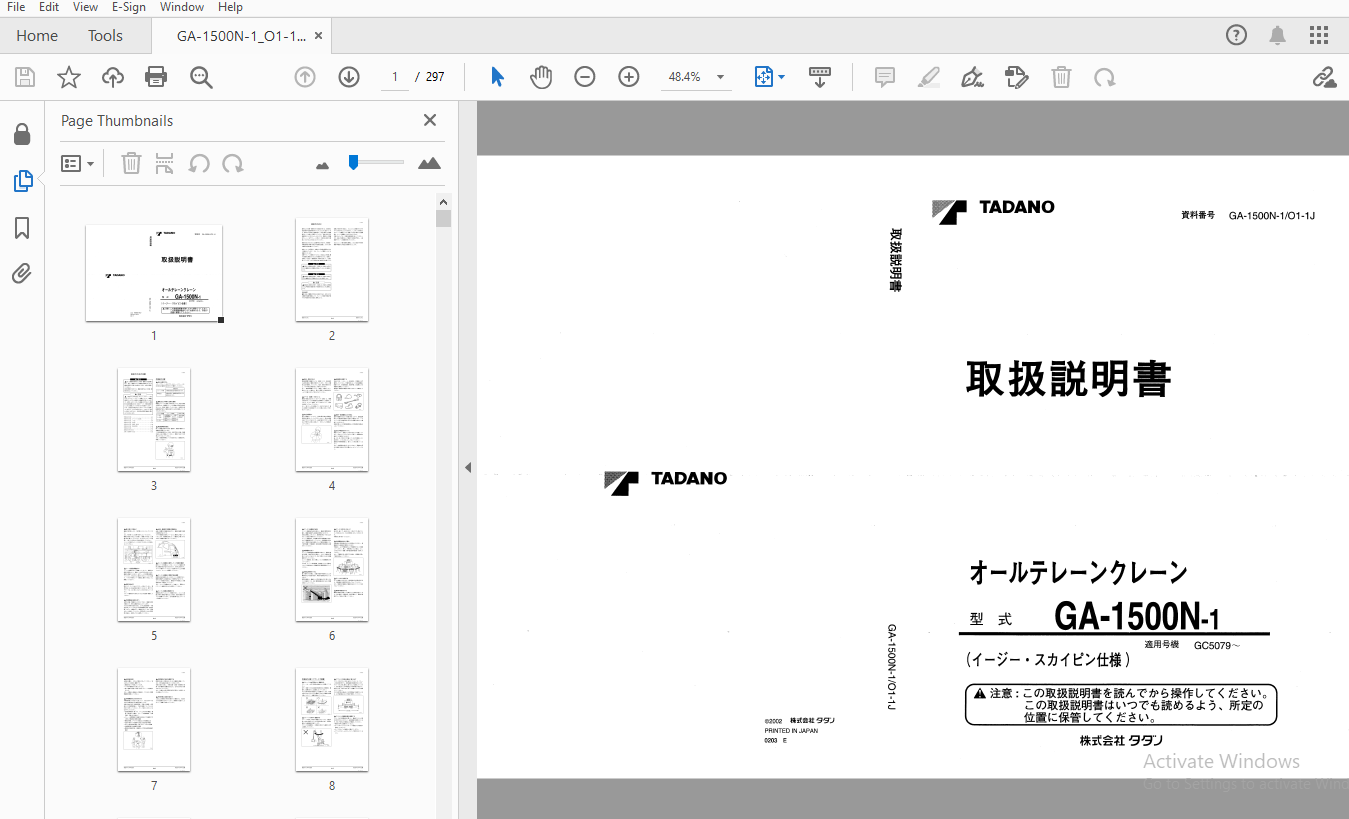Select page 3 thumbnail
Image resolution: width=1349 pixels, height=819 pixels.
coord(154,420)
